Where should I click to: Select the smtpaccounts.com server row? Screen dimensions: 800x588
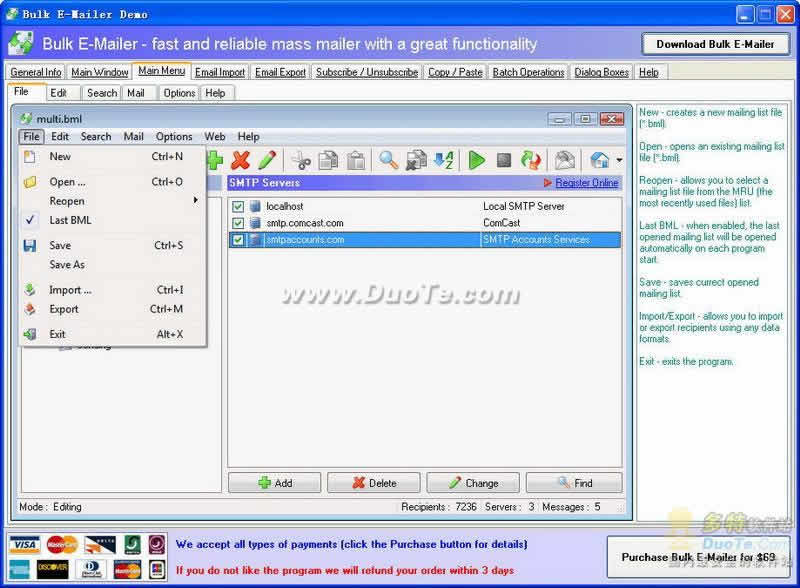425,239
